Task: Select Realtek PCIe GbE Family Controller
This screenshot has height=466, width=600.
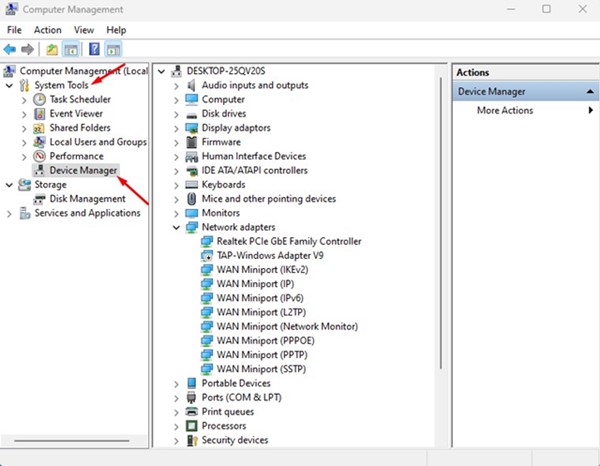Action: click(288, 241)
